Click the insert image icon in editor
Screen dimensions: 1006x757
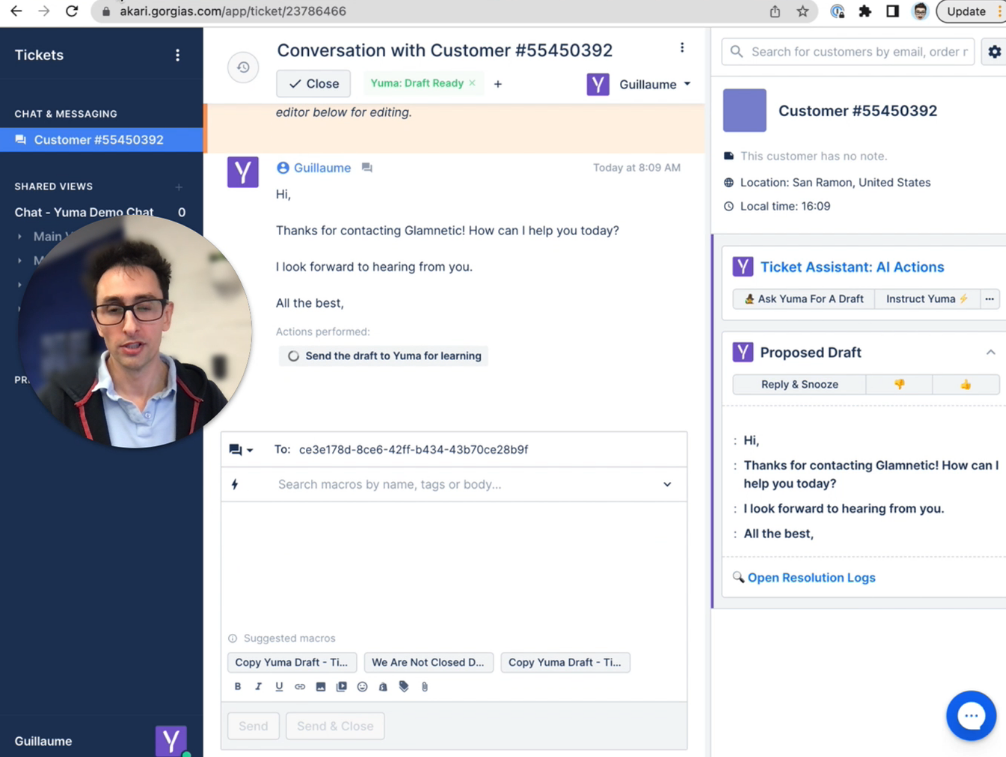321,687
